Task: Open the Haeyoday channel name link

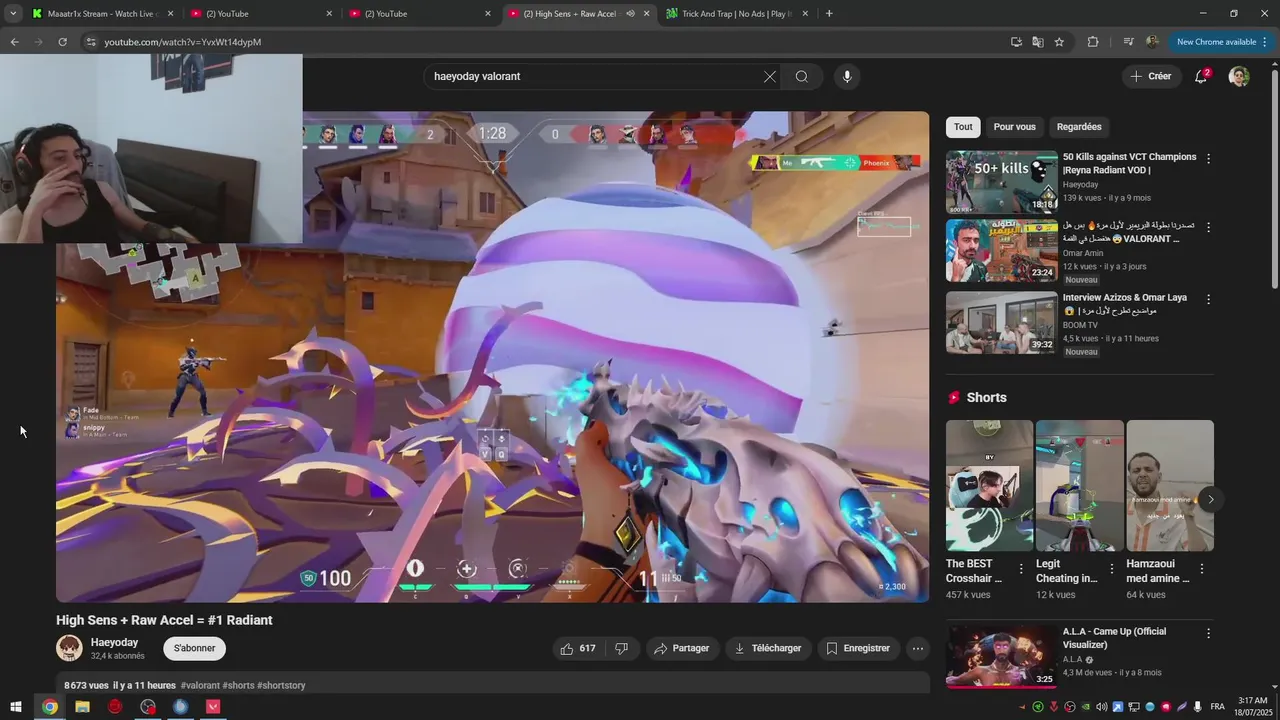Action: [x=114, y=642]
